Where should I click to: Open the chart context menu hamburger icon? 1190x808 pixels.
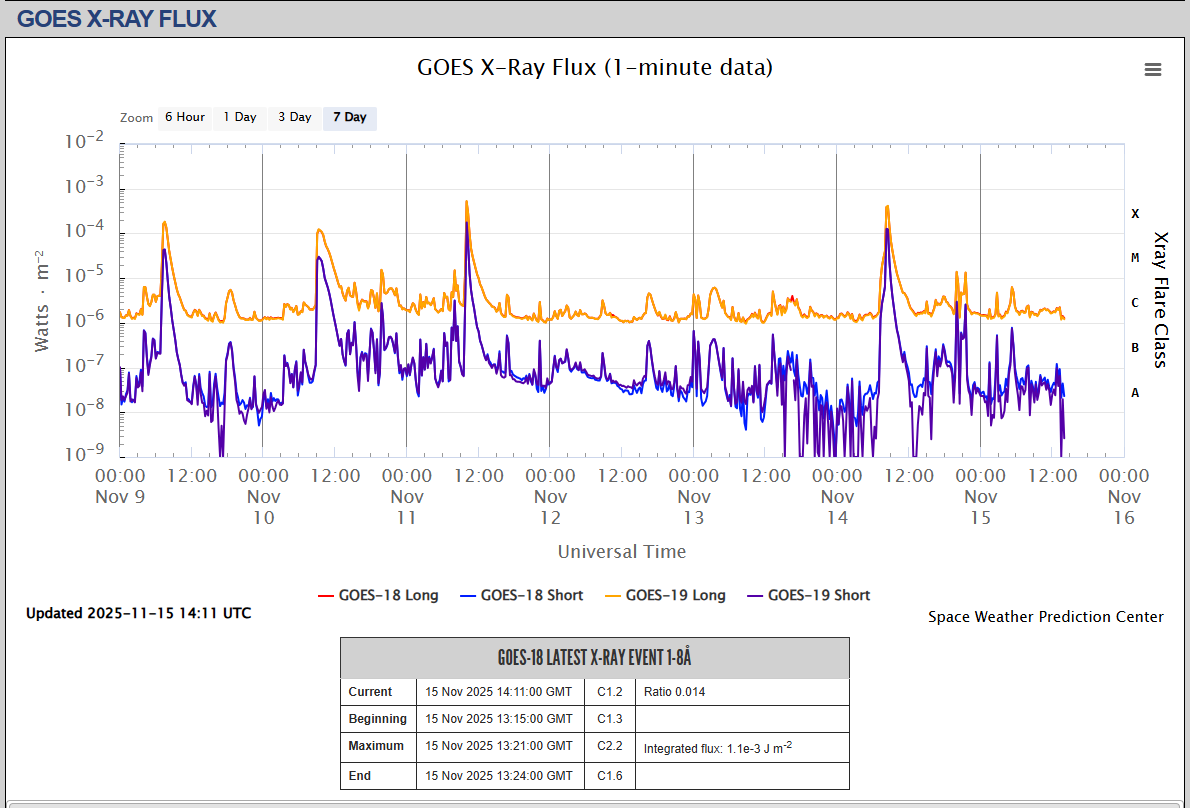(1153, 69)
